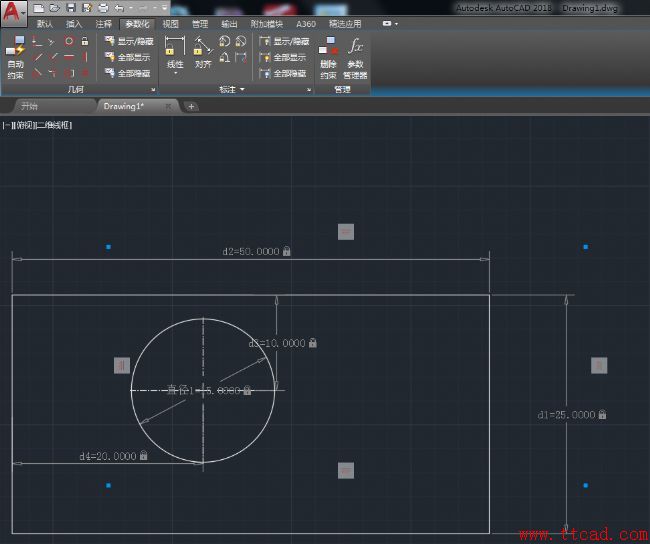Switch to the 插入 ribbon tab
This screenshot has width=650, height=544.
(x=74, y=24)
